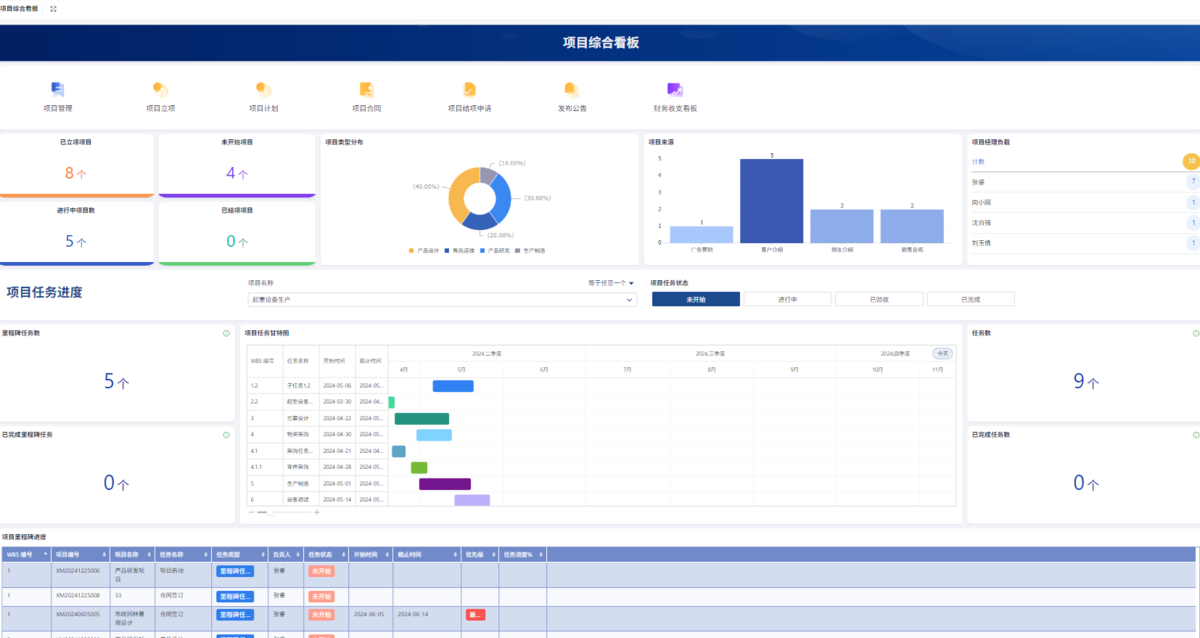This screenshot has width=1200, height=638.
Task: Sort by the WBS编号 column header arrow
Action: pos(45,553)
